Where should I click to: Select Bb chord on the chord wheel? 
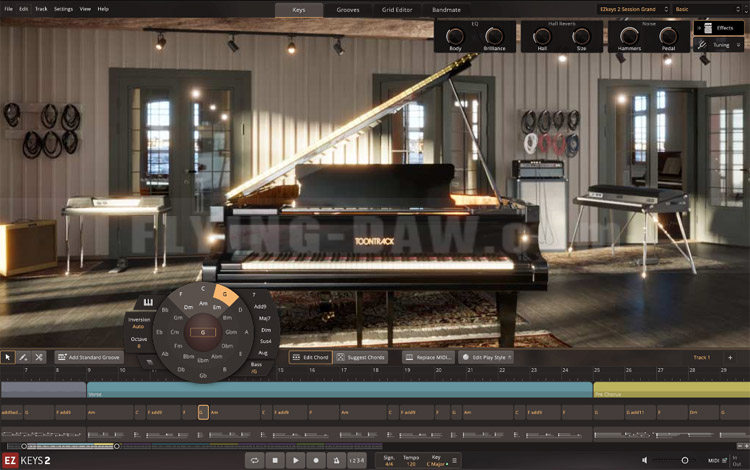coord(165,310)
